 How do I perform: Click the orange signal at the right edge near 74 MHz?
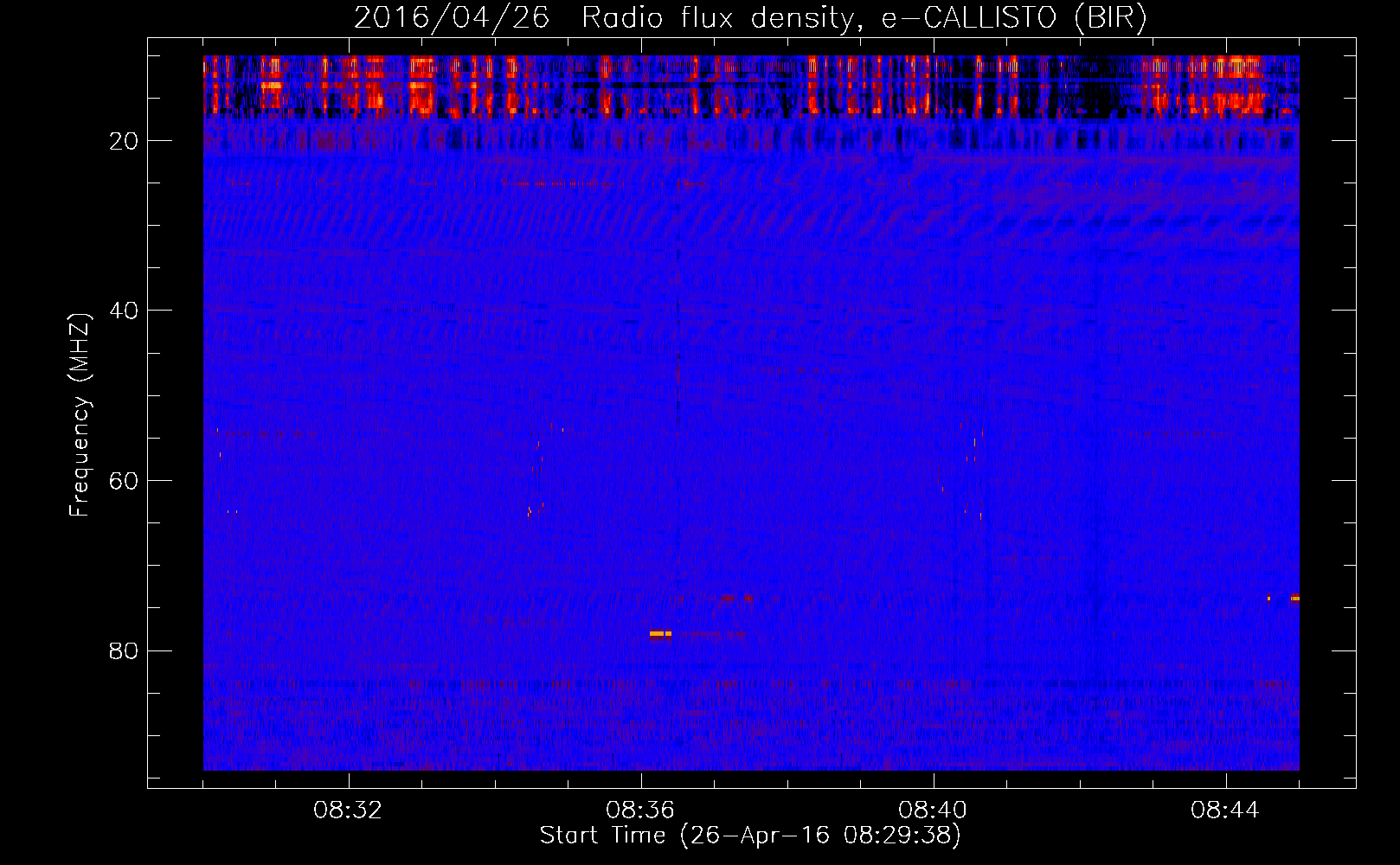point(1294,598)
